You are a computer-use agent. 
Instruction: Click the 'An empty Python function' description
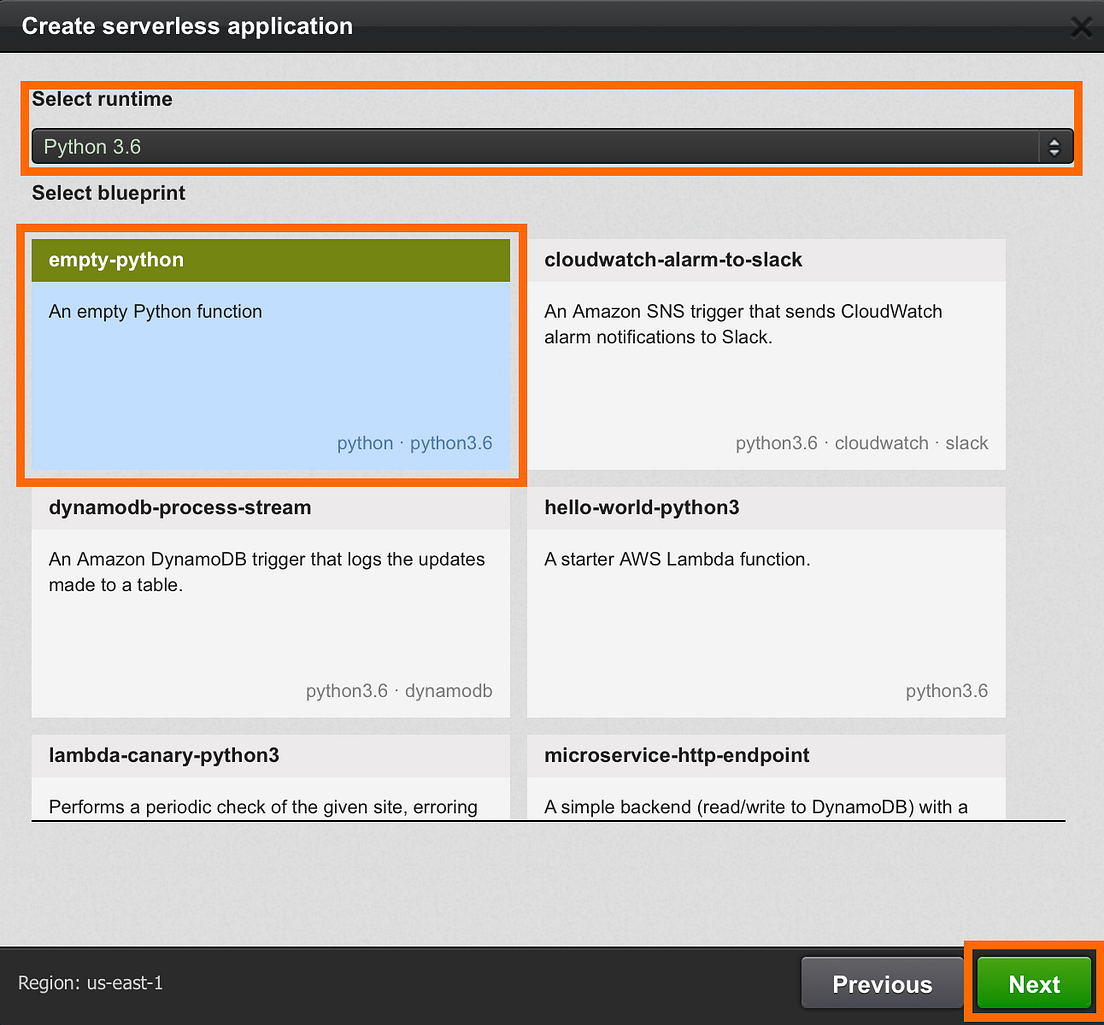point(153,311)
